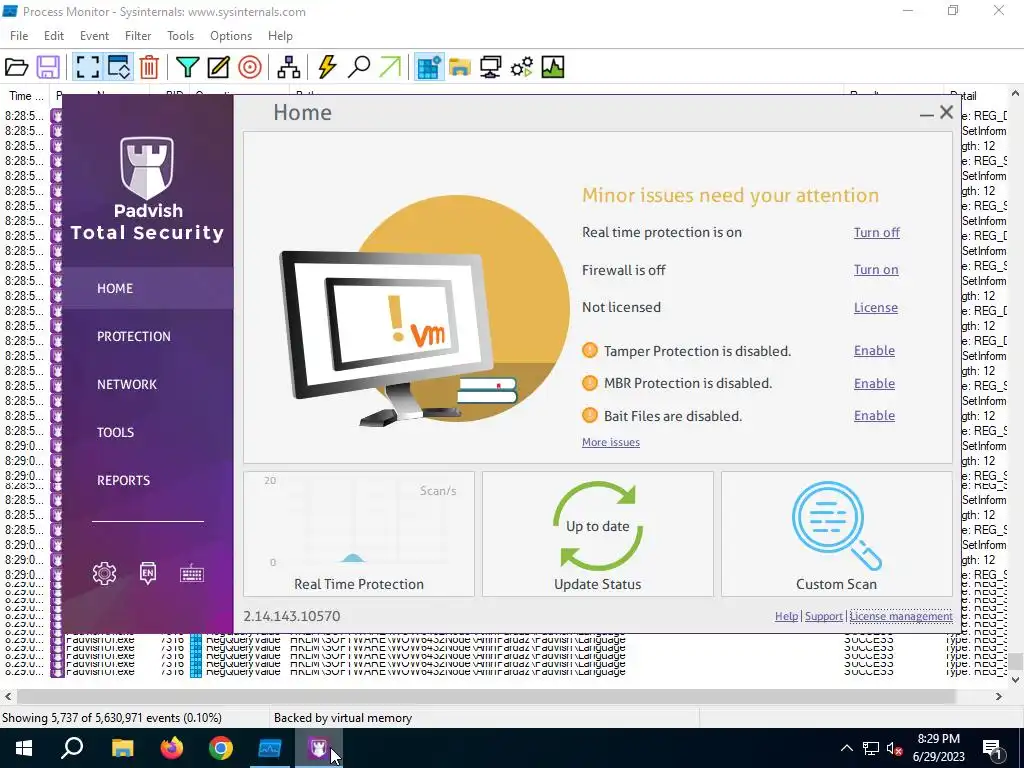
Task: Show hidden tray icons chevron
Action: [x=846, y=748]
